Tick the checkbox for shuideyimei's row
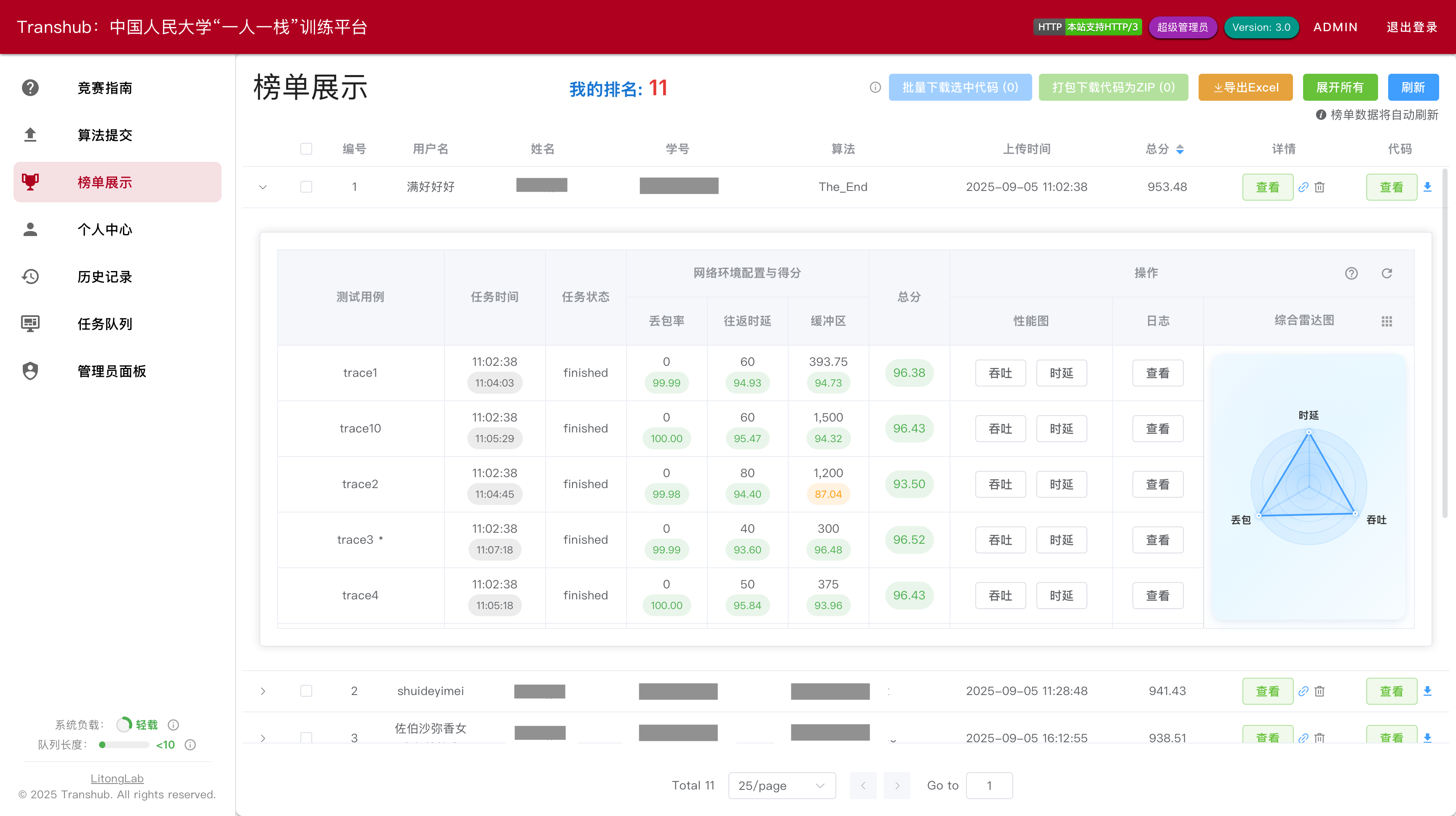This screenshot has width=1456, height=816. coord(306,691)
